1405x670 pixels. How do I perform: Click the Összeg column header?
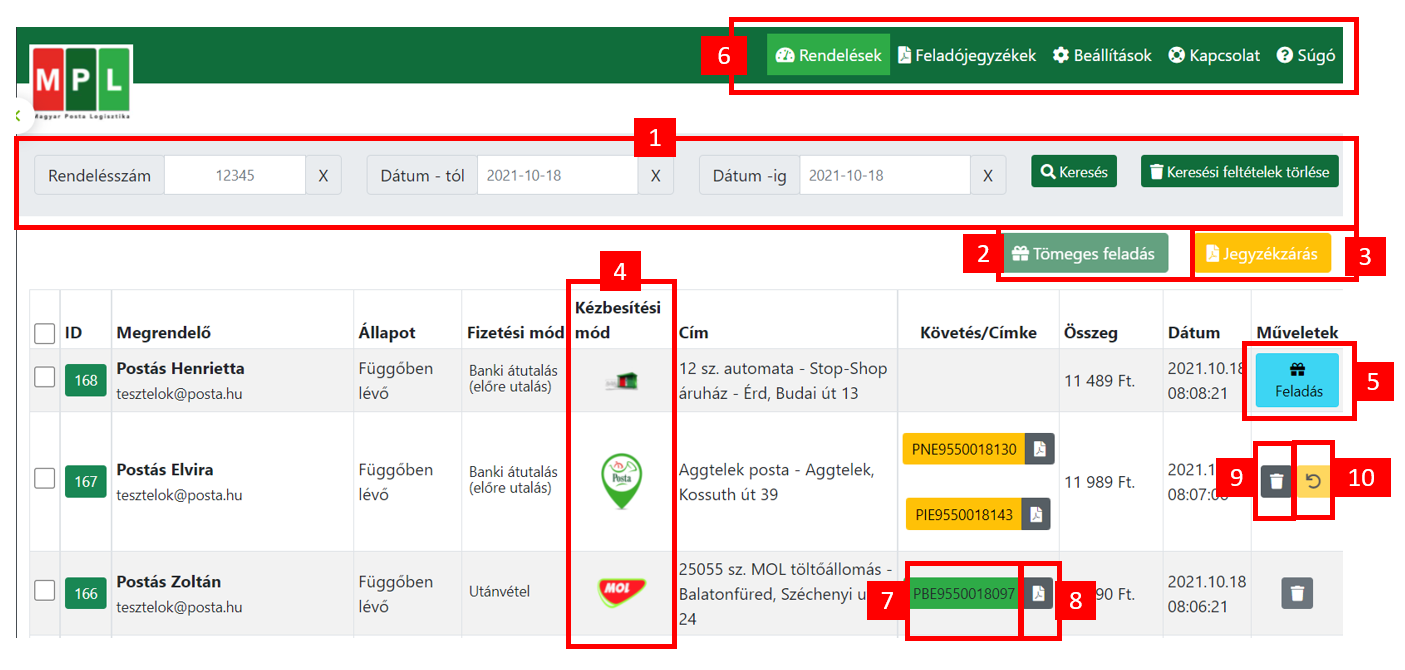1091,333
